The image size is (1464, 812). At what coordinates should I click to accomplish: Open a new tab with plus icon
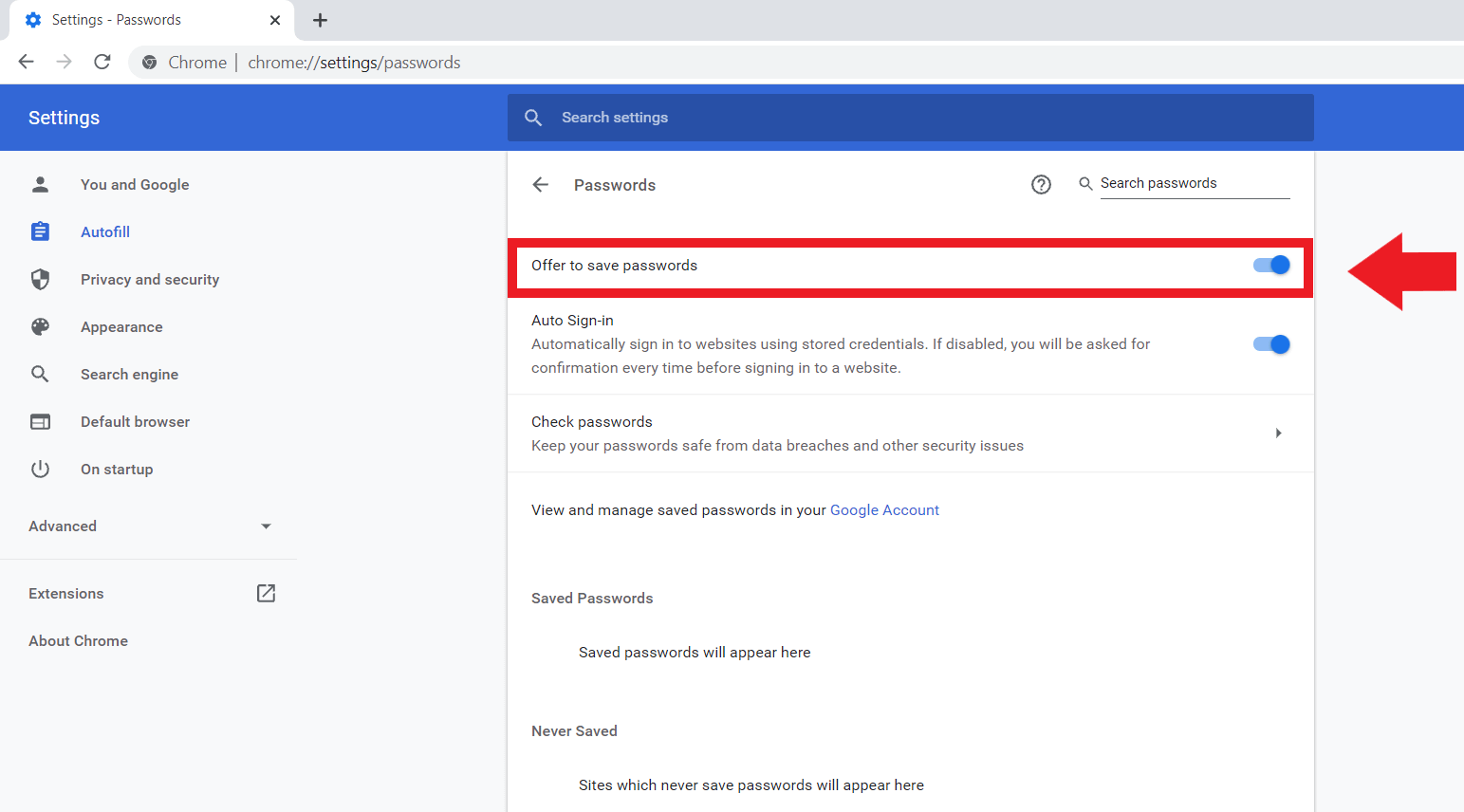320,20
